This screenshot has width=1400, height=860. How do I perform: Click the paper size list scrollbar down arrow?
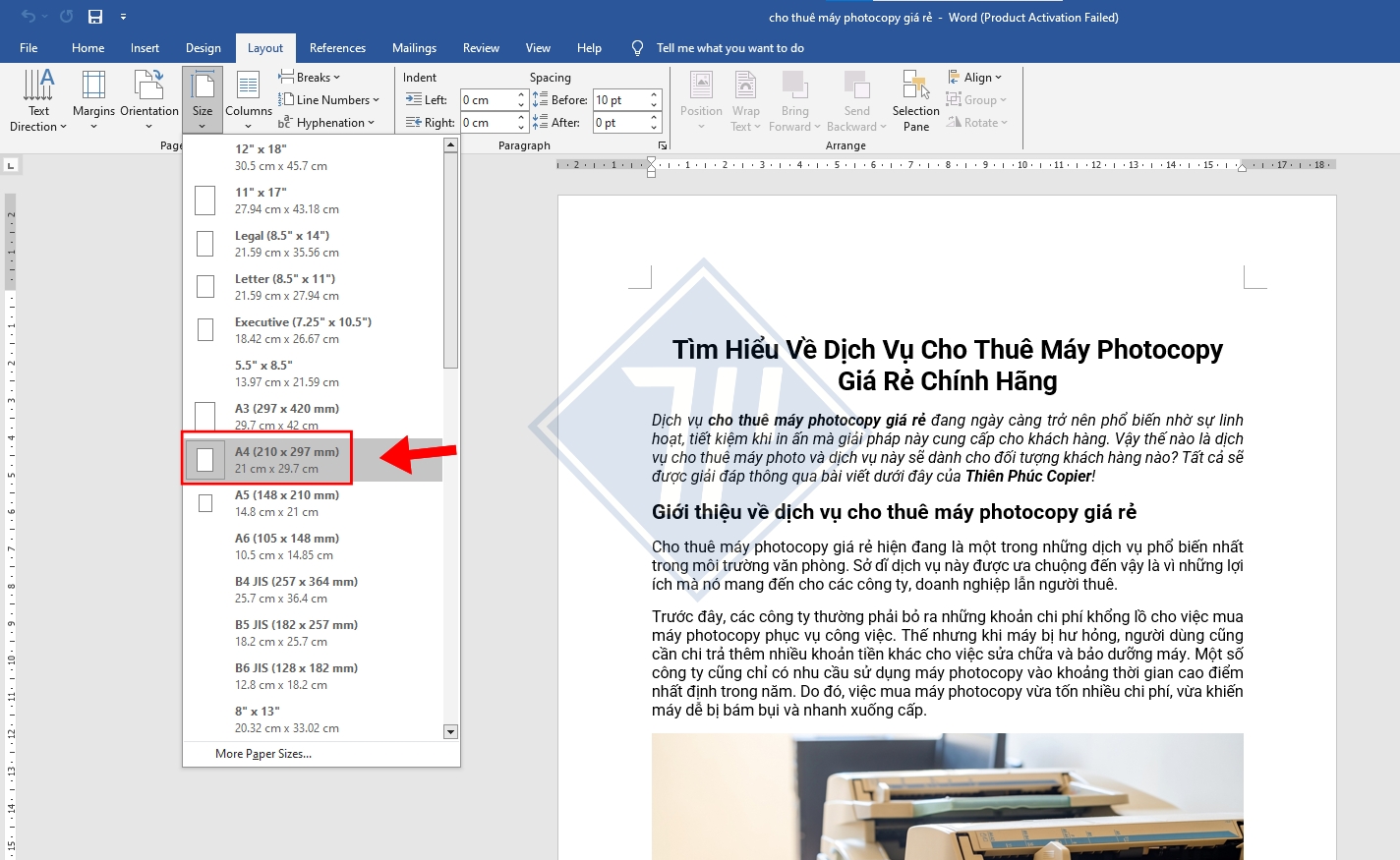tap(450, 731)
